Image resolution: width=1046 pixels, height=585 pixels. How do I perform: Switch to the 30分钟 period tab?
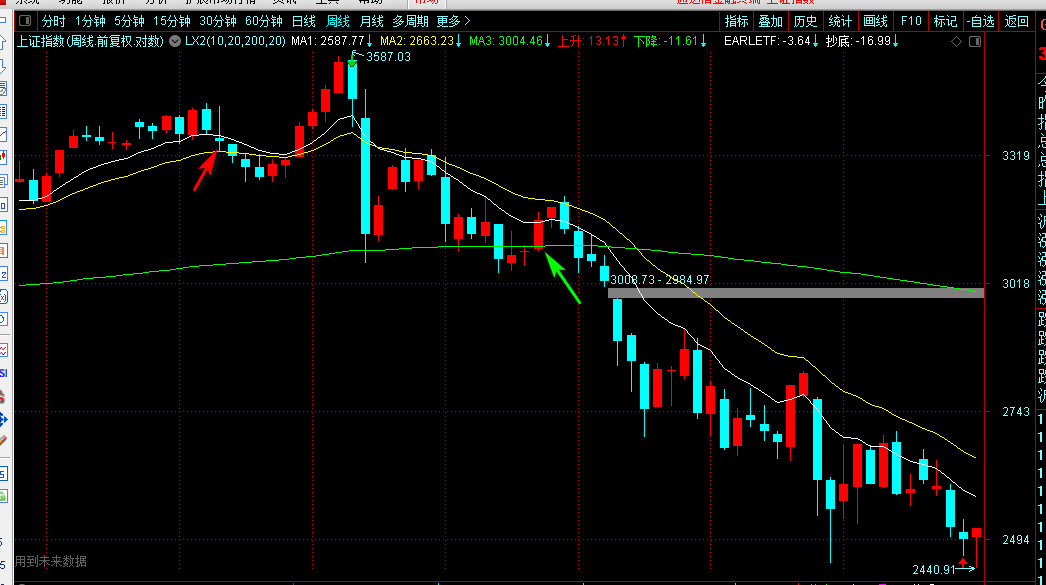pyautogui.click(x=217, y=21)
